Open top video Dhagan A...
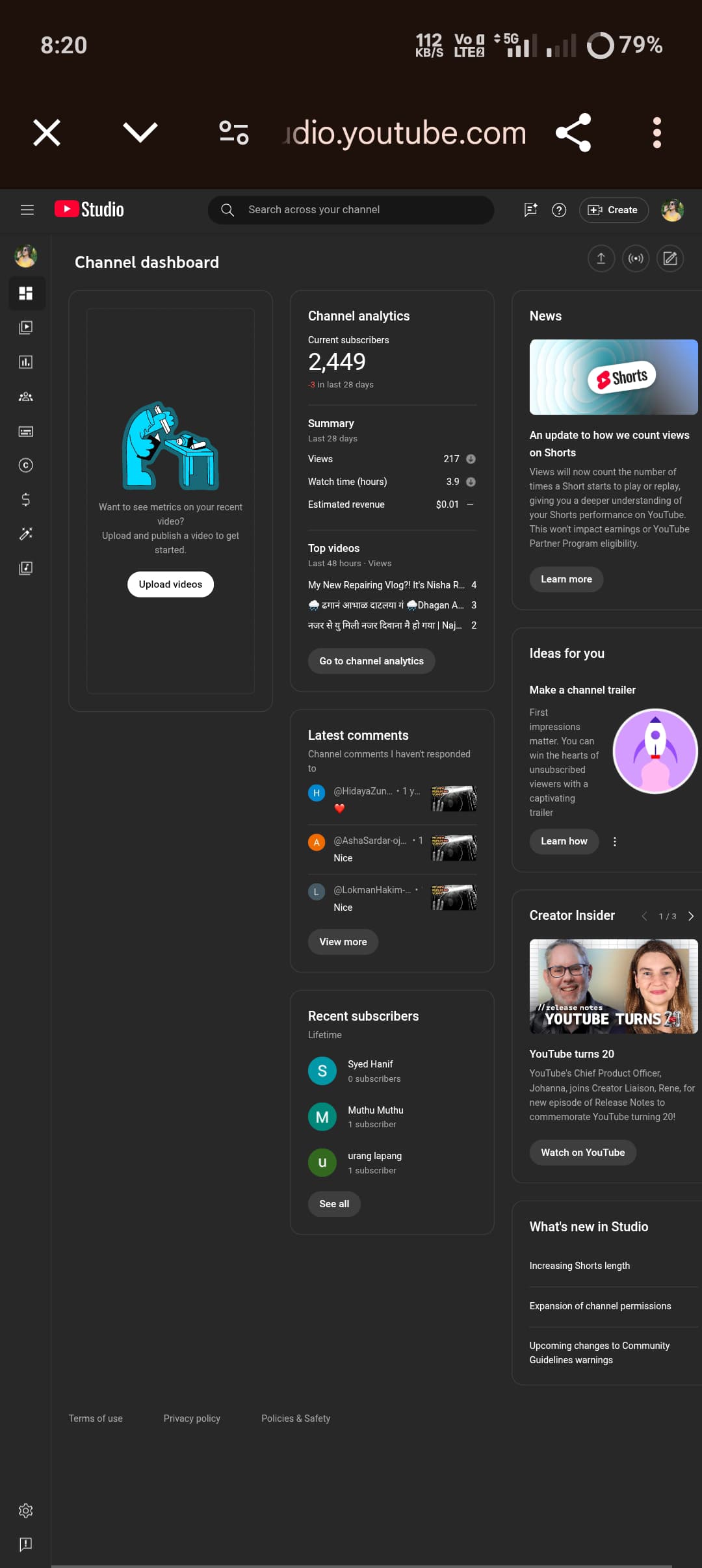 [386, 605]
